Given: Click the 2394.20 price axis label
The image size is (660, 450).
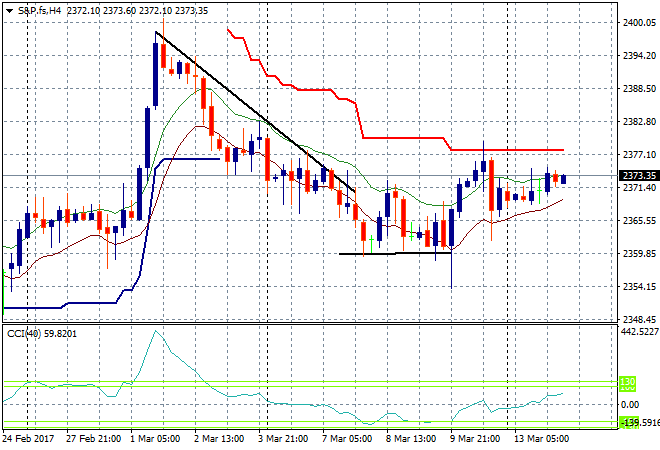Looking at the screenshot, I should tap(639, 56).
